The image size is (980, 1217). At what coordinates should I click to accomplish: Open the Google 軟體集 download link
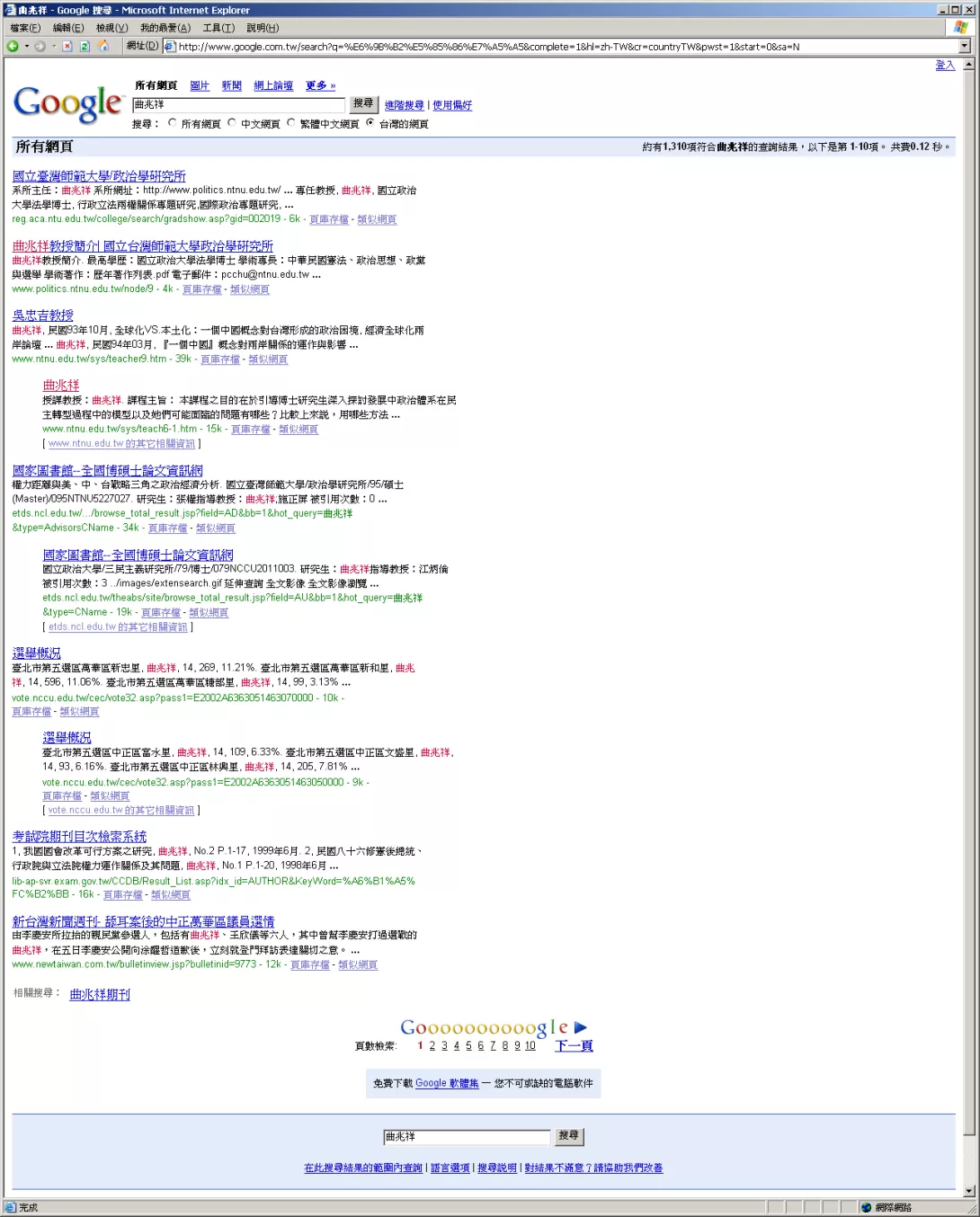pyautogui.click(x=447, y=1083)
